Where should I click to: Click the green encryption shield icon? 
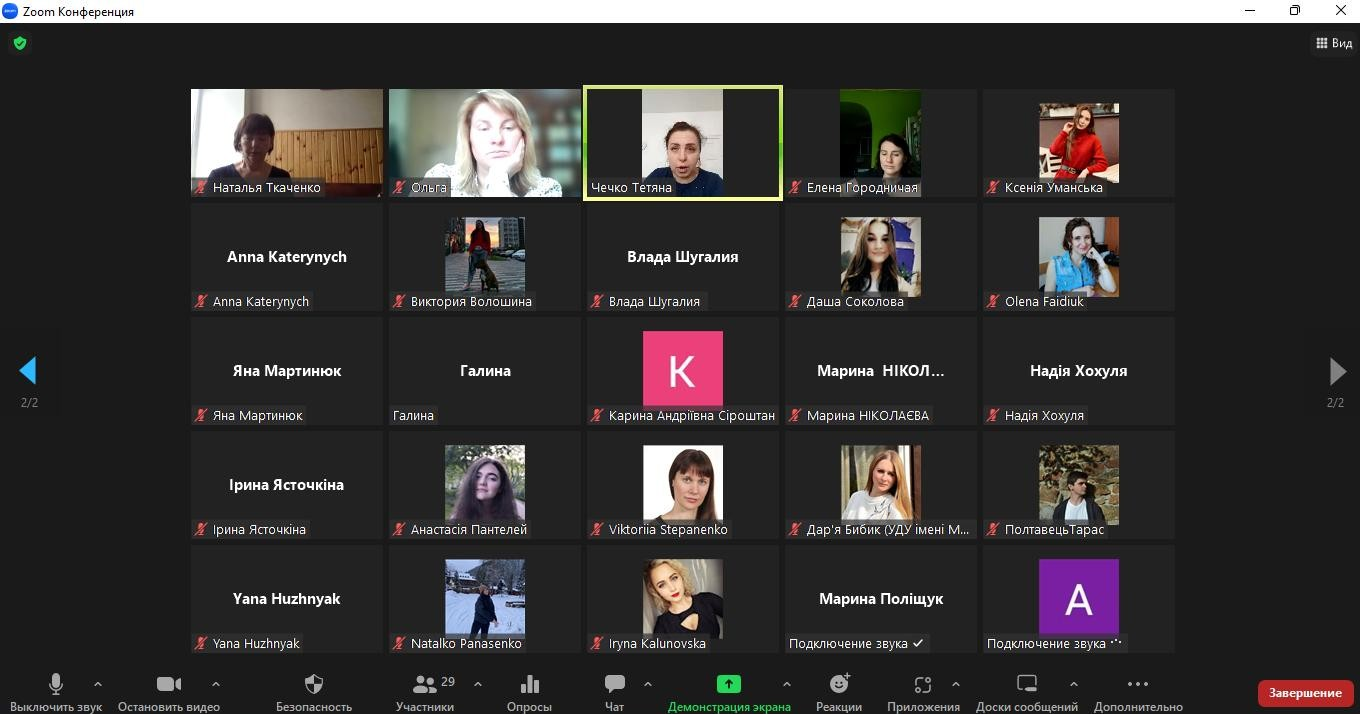click(x=19, y=43)
